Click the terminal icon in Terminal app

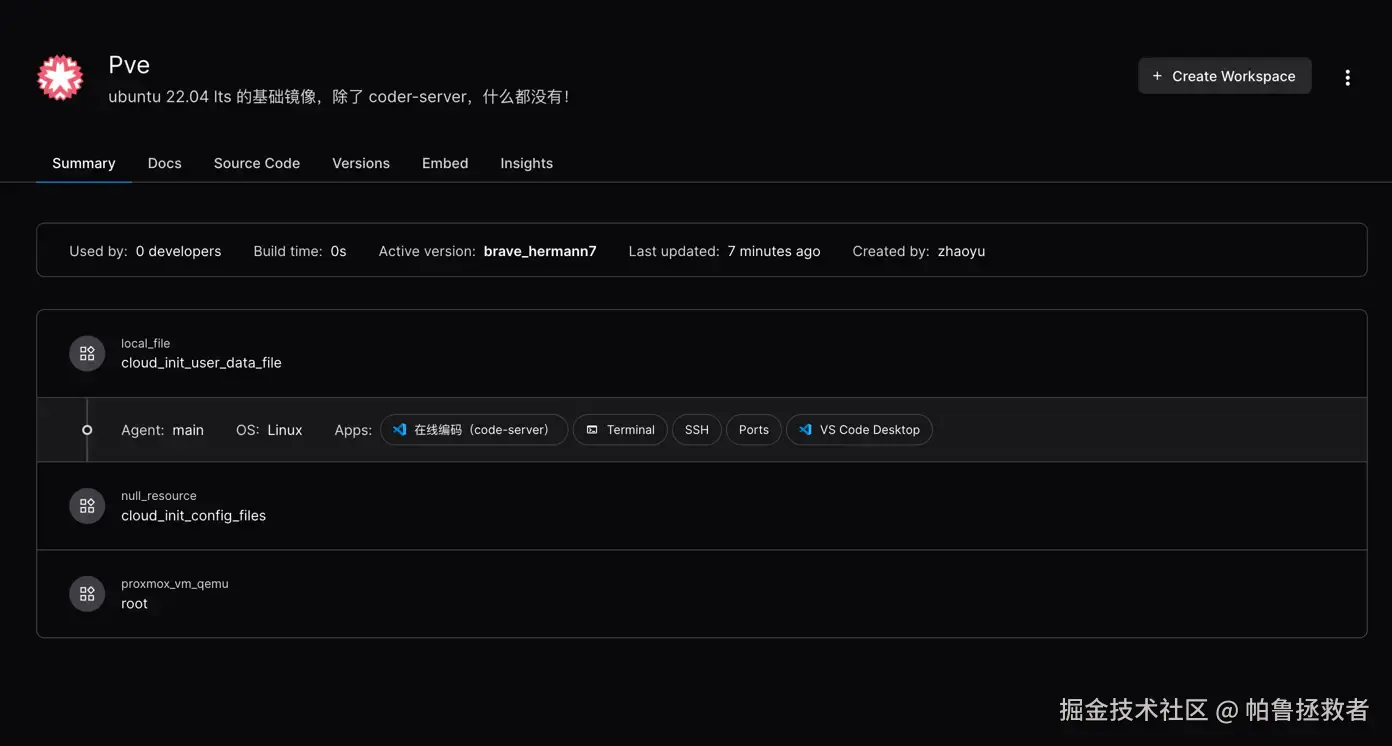(x=592, y=430)
